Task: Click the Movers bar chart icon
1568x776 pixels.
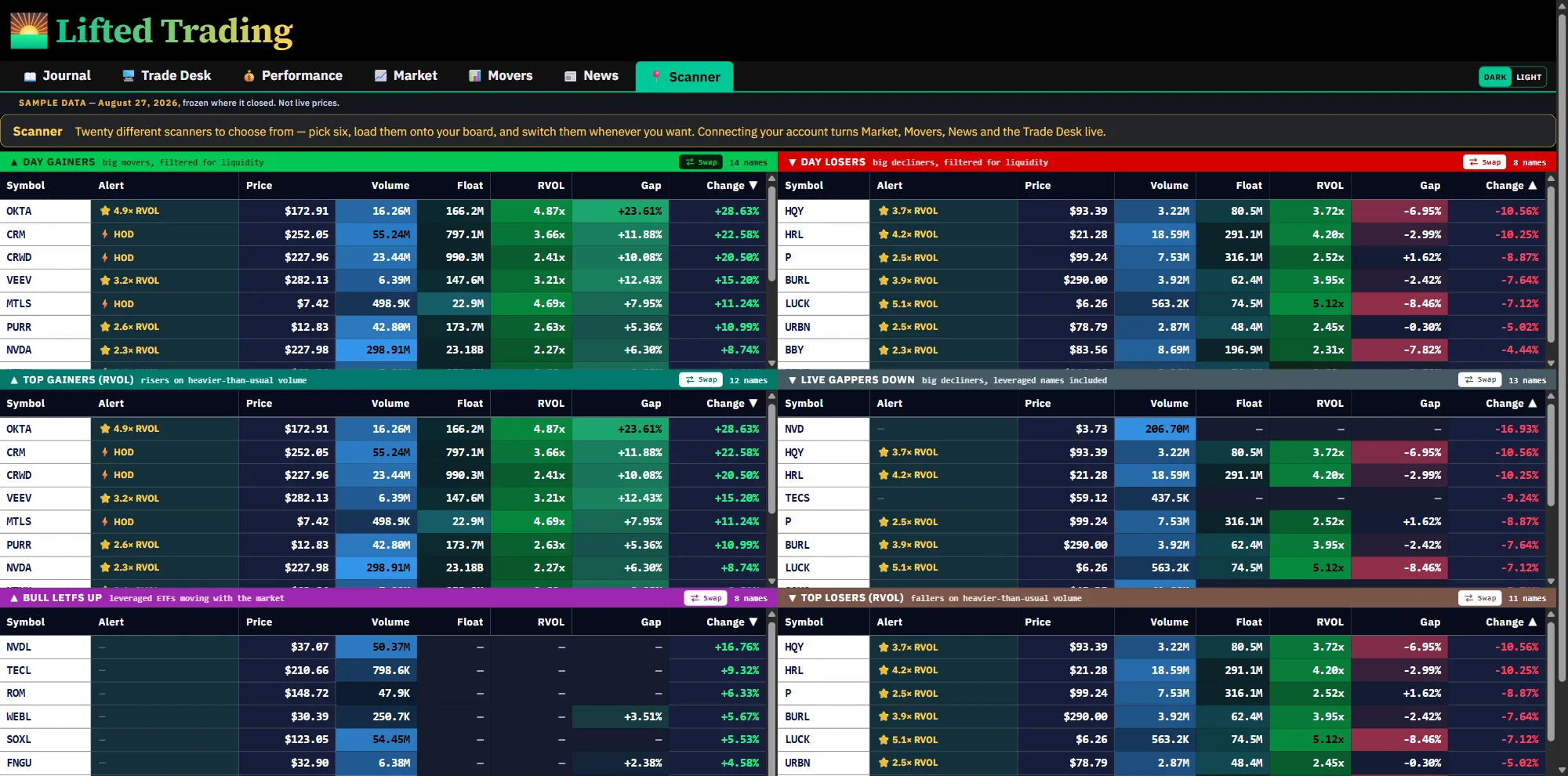Action: click(474, 76)
